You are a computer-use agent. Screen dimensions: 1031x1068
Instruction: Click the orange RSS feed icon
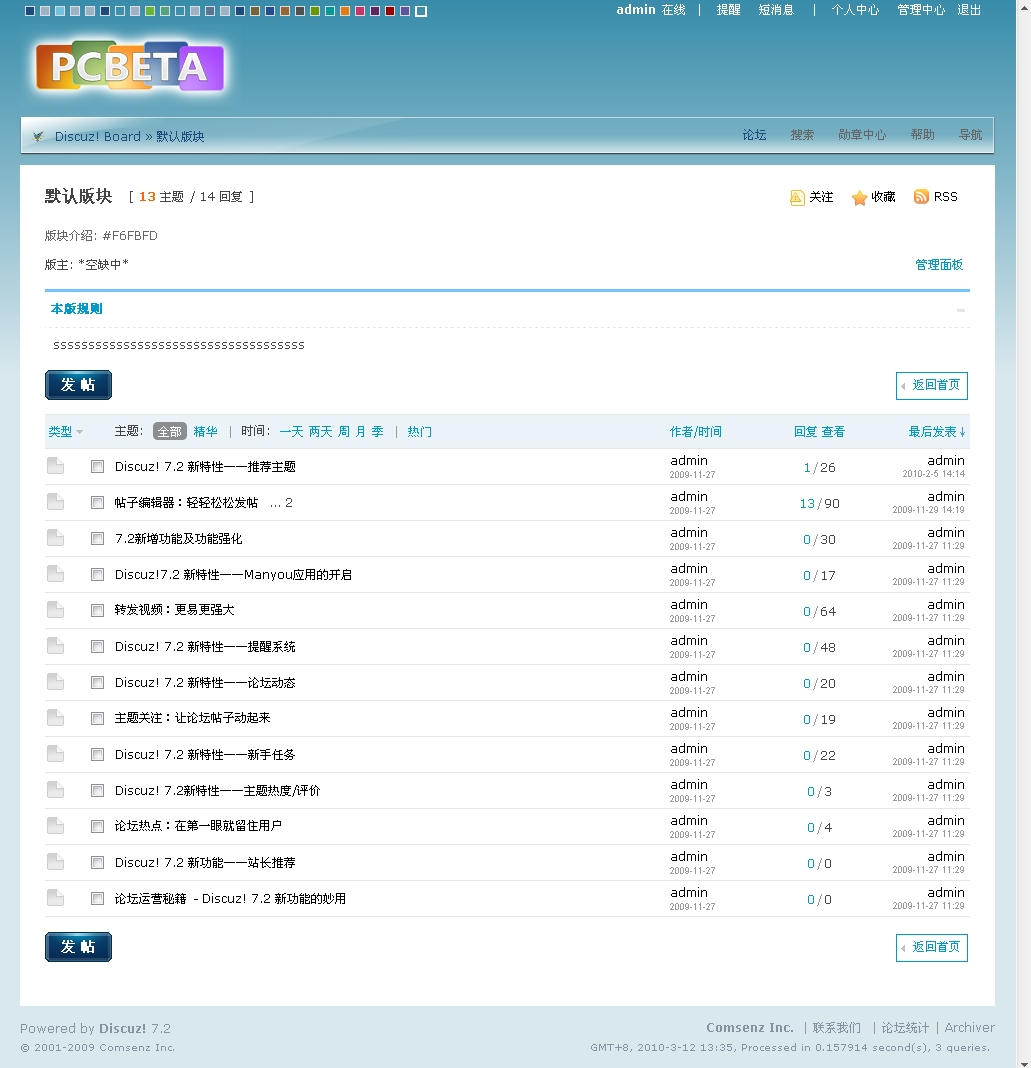pos(921,197)
